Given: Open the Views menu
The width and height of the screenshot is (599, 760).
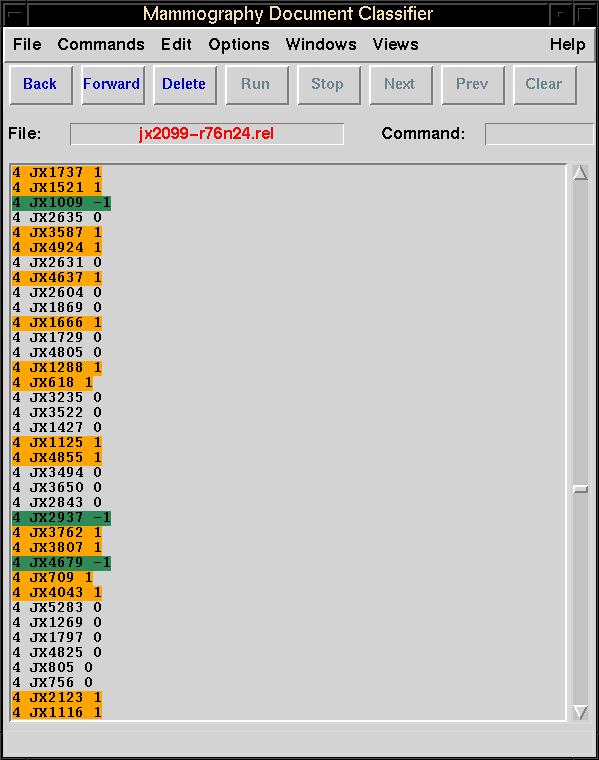Looking at the screenshot, I should pos(395,45).
